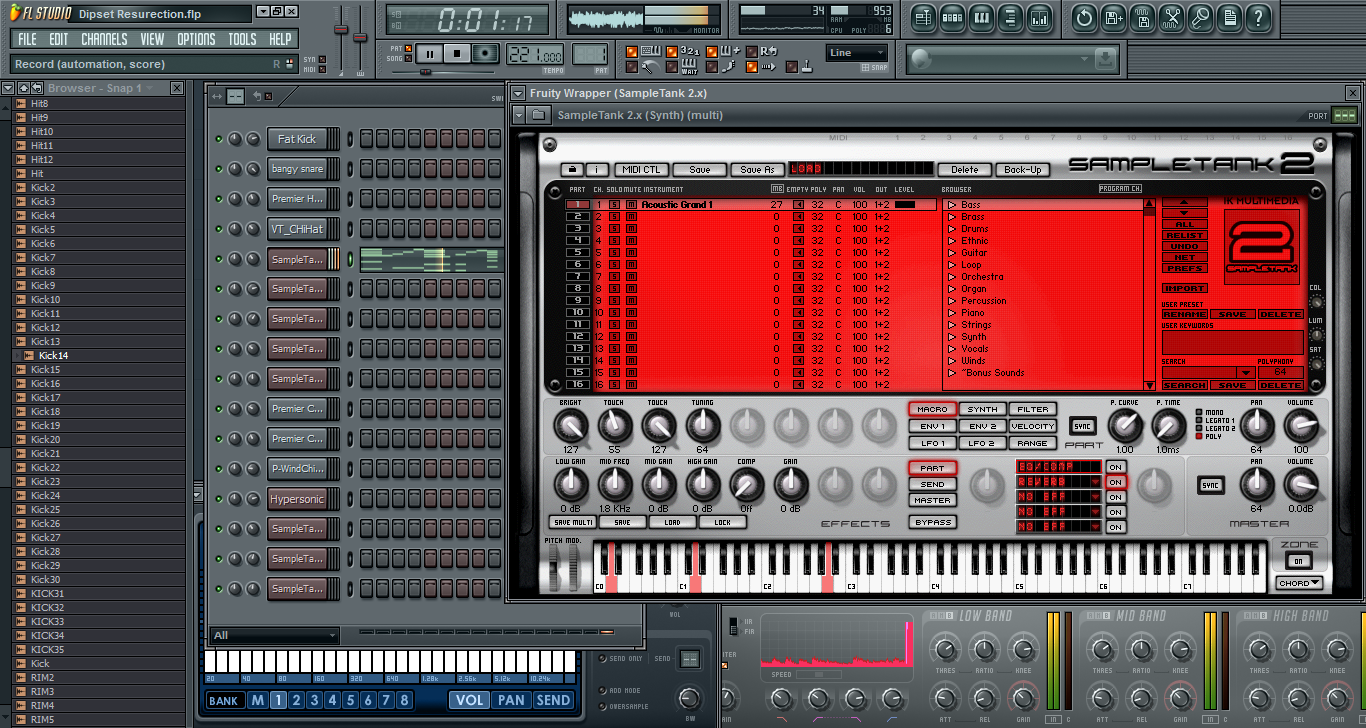Click the plugin options folder icon in wrapper
The height and width of the screenshot is (728, 1366).
[537, 115]
